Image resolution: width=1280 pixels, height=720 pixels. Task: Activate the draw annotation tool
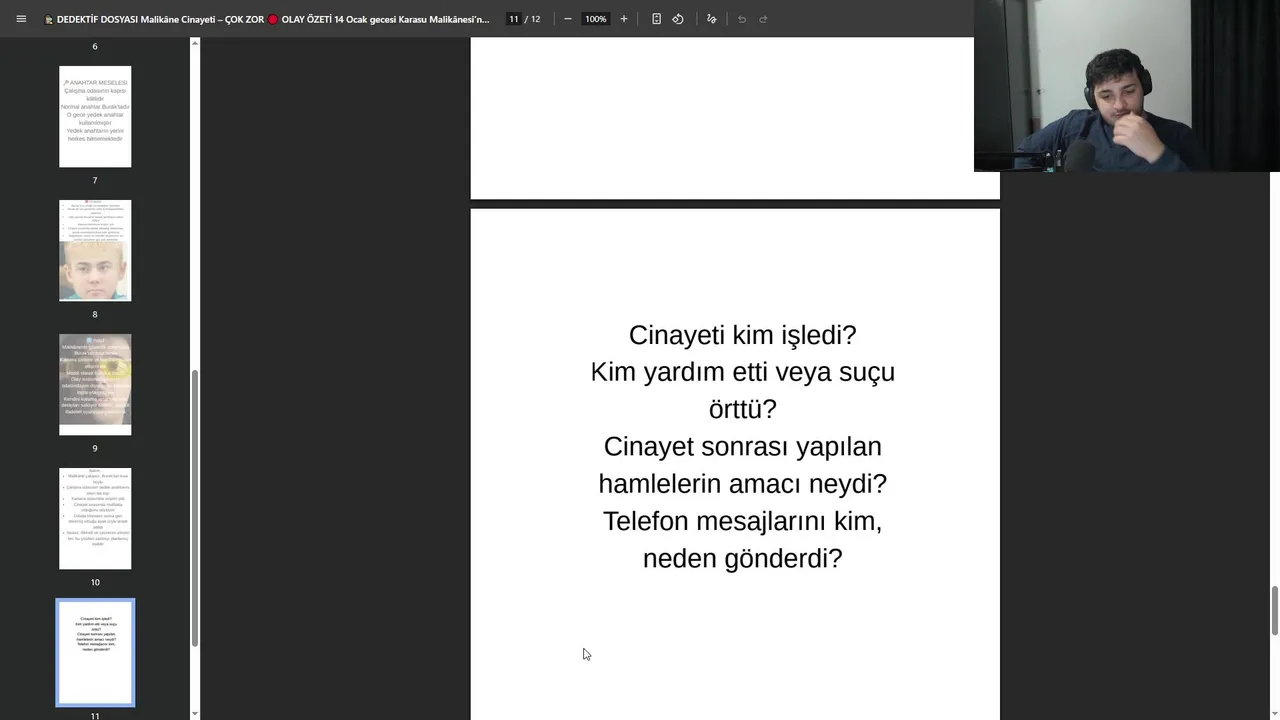(x=711, y=19)
